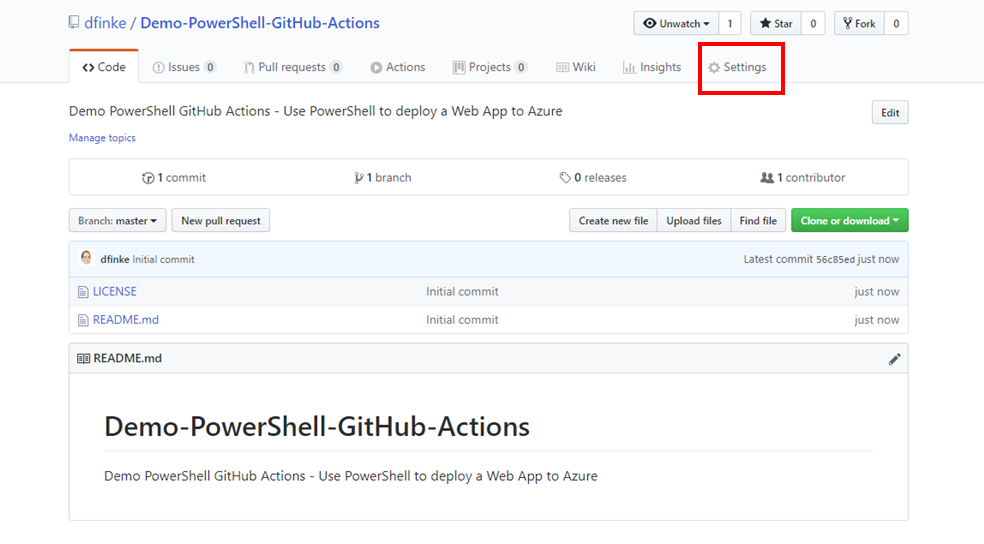Go to the Actions tab
The image size is (984, 544).
398,67
